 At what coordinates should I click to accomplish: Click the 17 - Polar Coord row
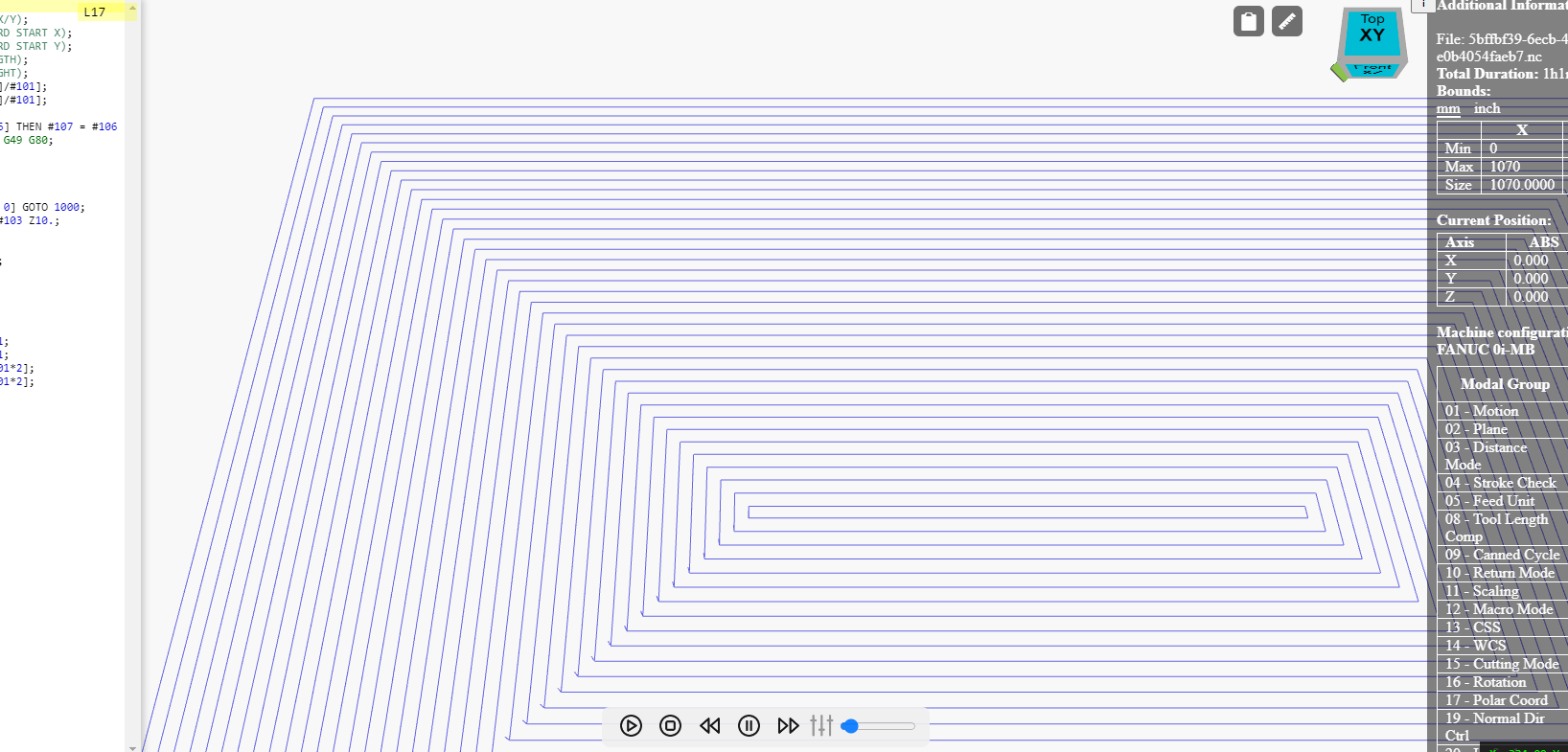click(x=1503, y=700)
